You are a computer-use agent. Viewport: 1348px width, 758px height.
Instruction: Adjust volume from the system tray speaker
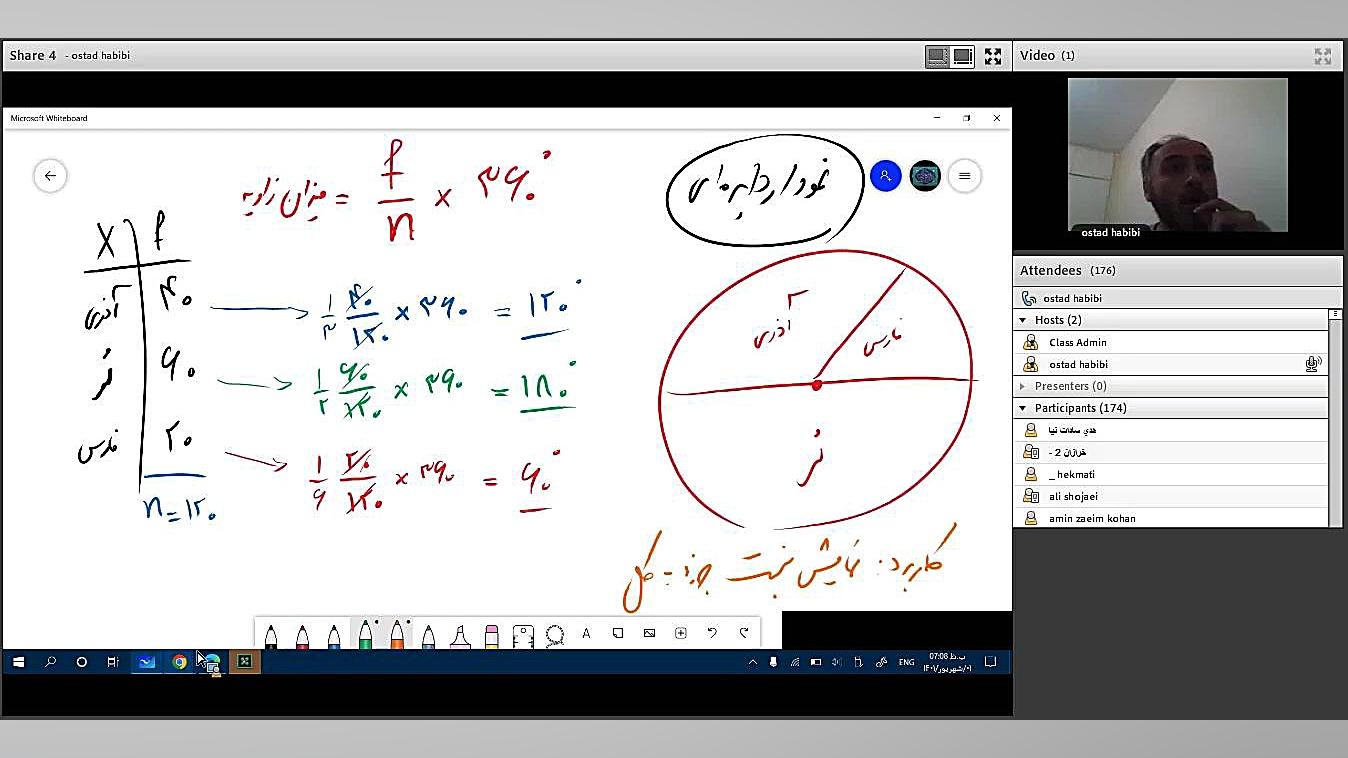pos(836,662)
